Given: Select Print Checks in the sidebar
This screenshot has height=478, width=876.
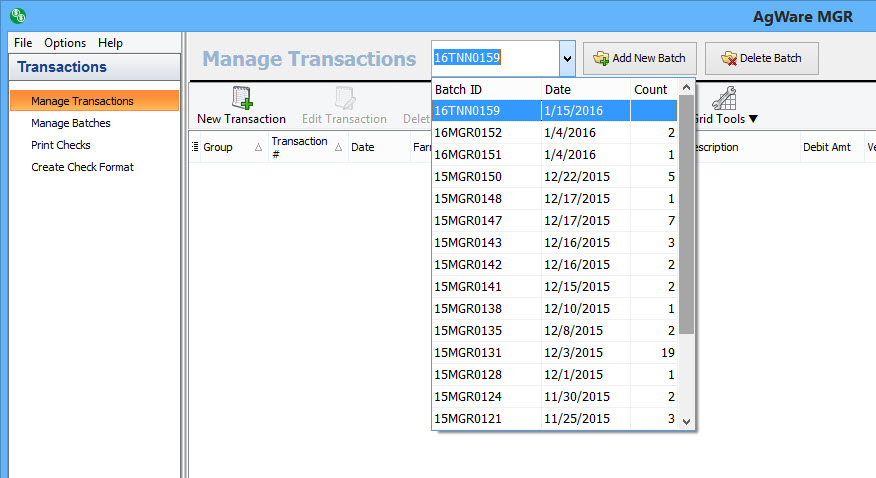Looking at the screenshot, I should [x=60, y=145].
